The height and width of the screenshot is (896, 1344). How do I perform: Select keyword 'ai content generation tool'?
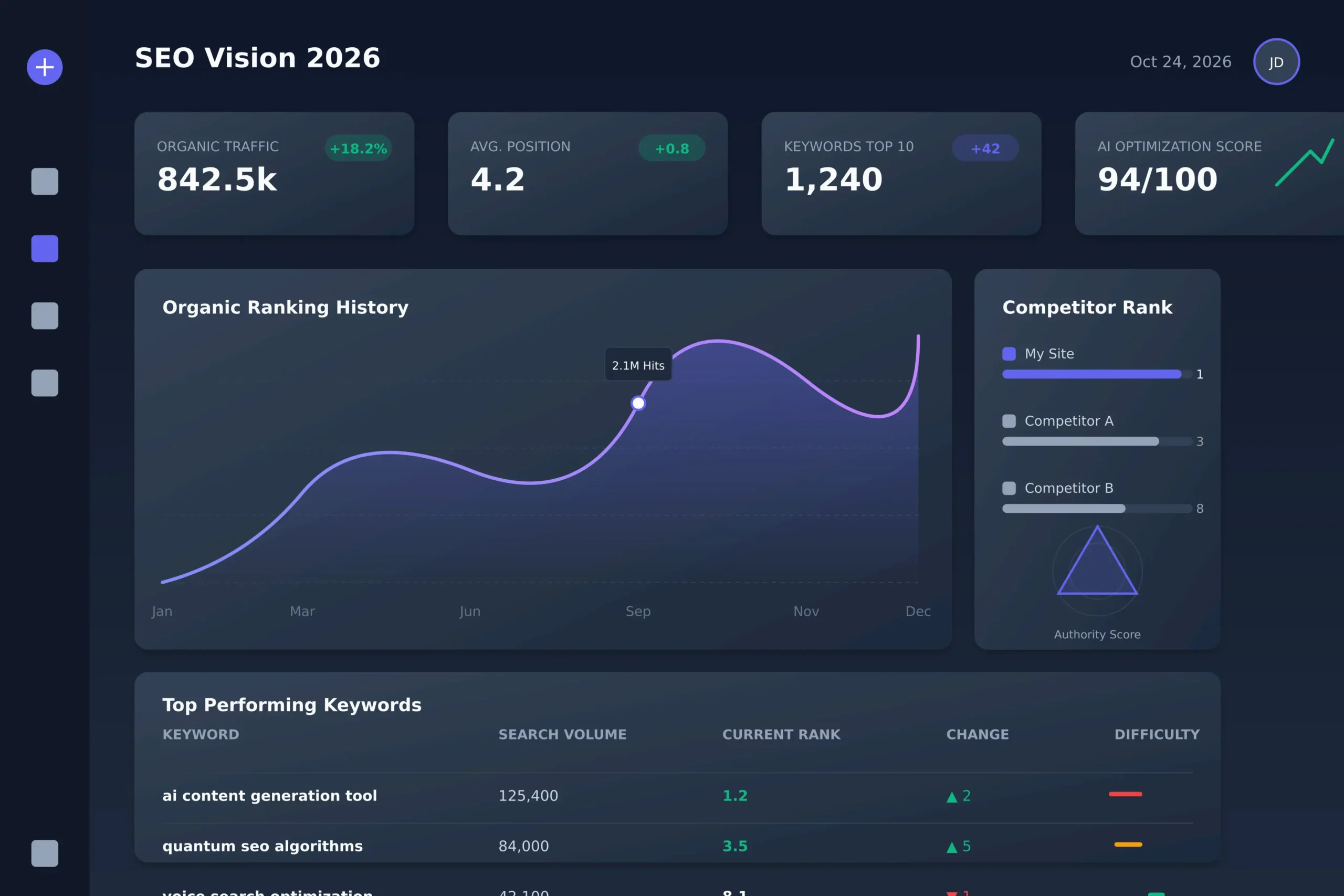tap(270, 795)
